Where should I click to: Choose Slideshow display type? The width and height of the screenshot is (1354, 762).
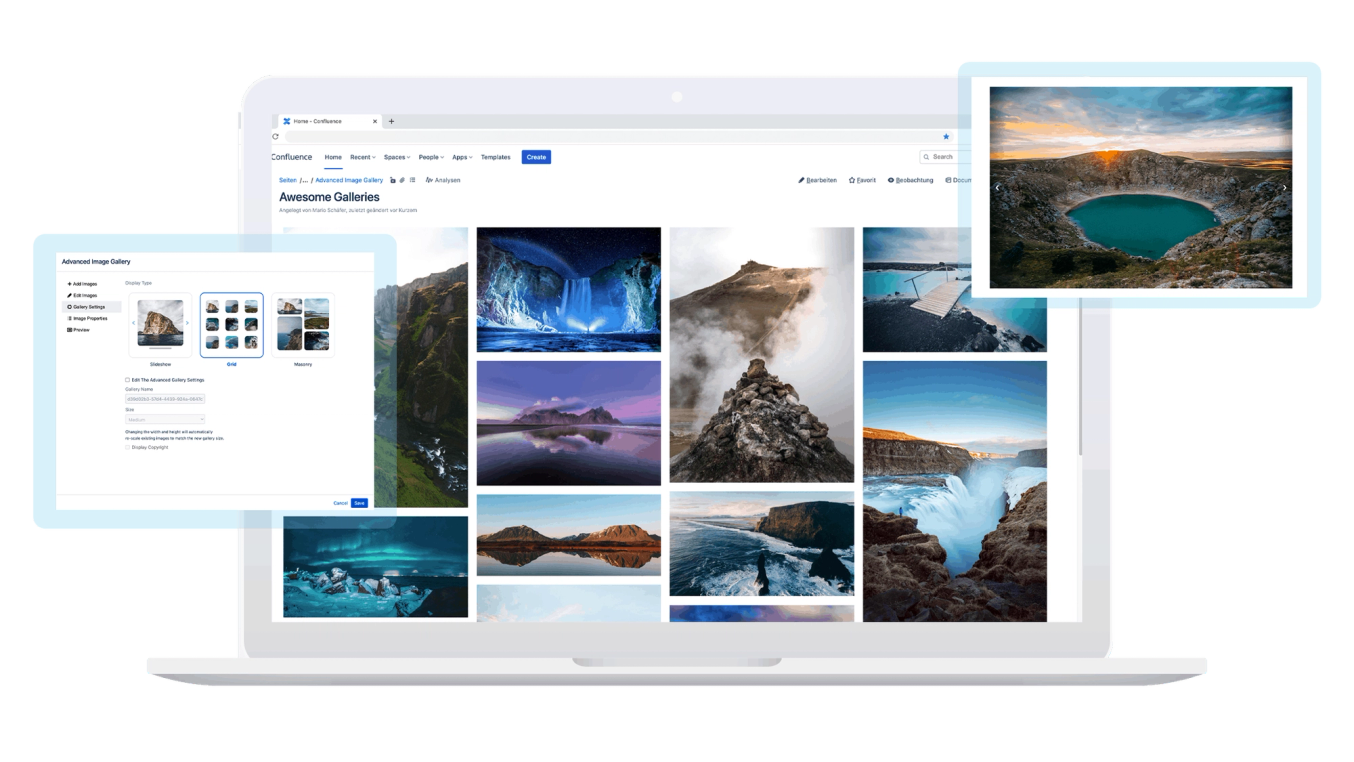pos(161,325)
